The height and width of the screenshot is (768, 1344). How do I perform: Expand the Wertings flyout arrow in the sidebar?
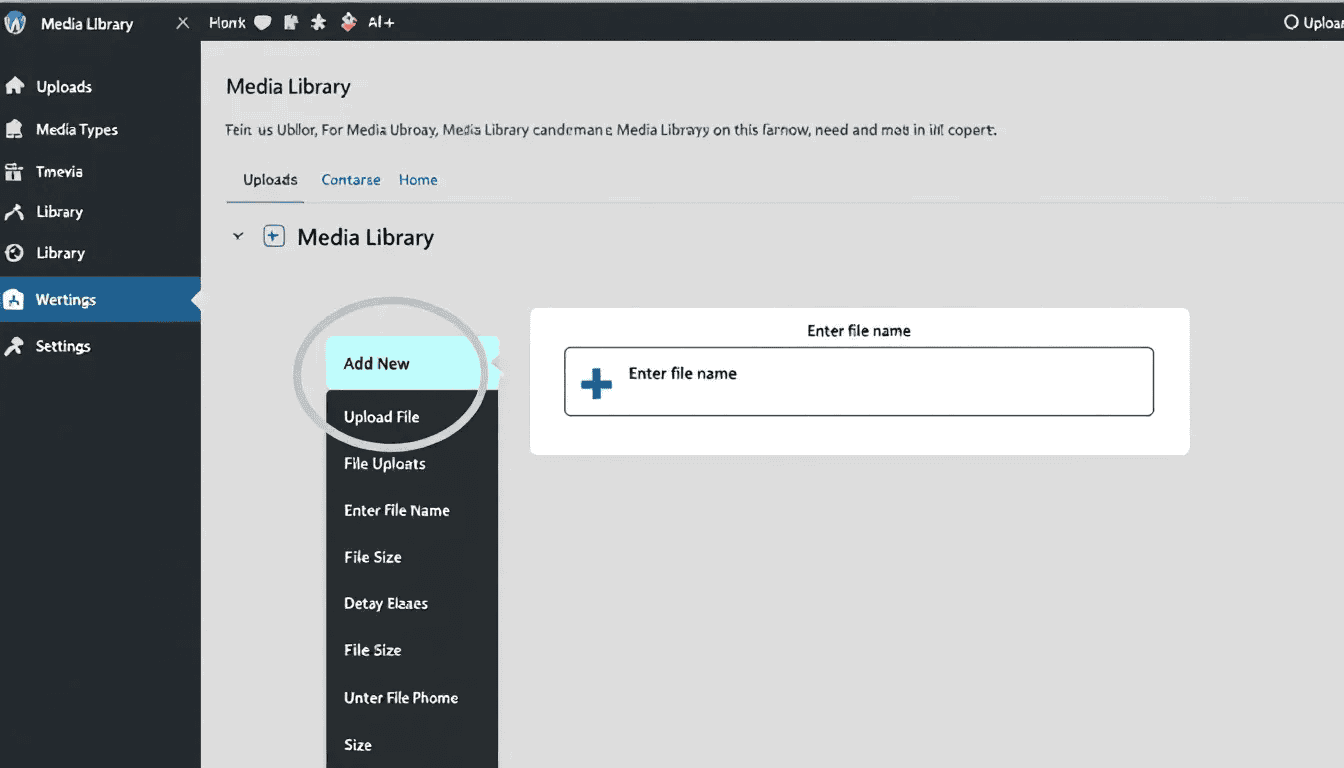(x=197, y=299)
